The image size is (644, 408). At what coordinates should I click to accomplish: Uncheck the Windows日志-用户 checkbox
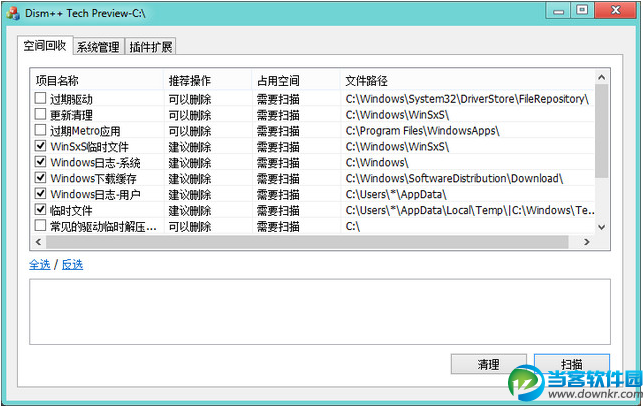coord(40,194)
